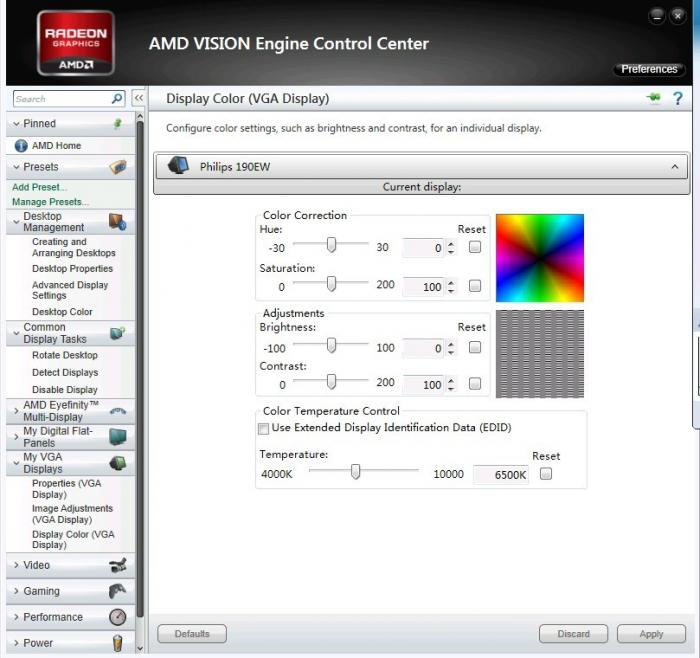Screen dimensions: 700x658
Task: Click the AMD Home info icon
Action: coord(21,146)
